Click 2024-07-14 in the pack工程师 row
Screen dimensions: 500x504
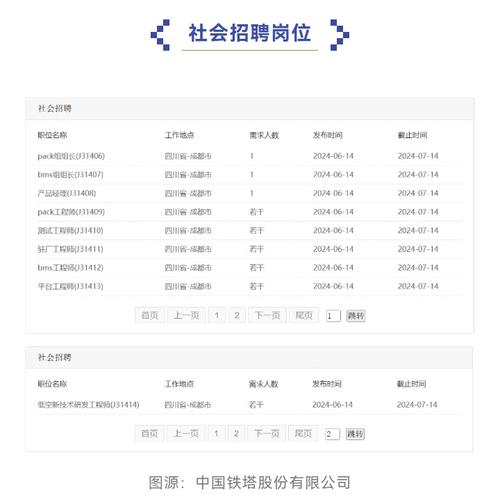pos(418,212)
